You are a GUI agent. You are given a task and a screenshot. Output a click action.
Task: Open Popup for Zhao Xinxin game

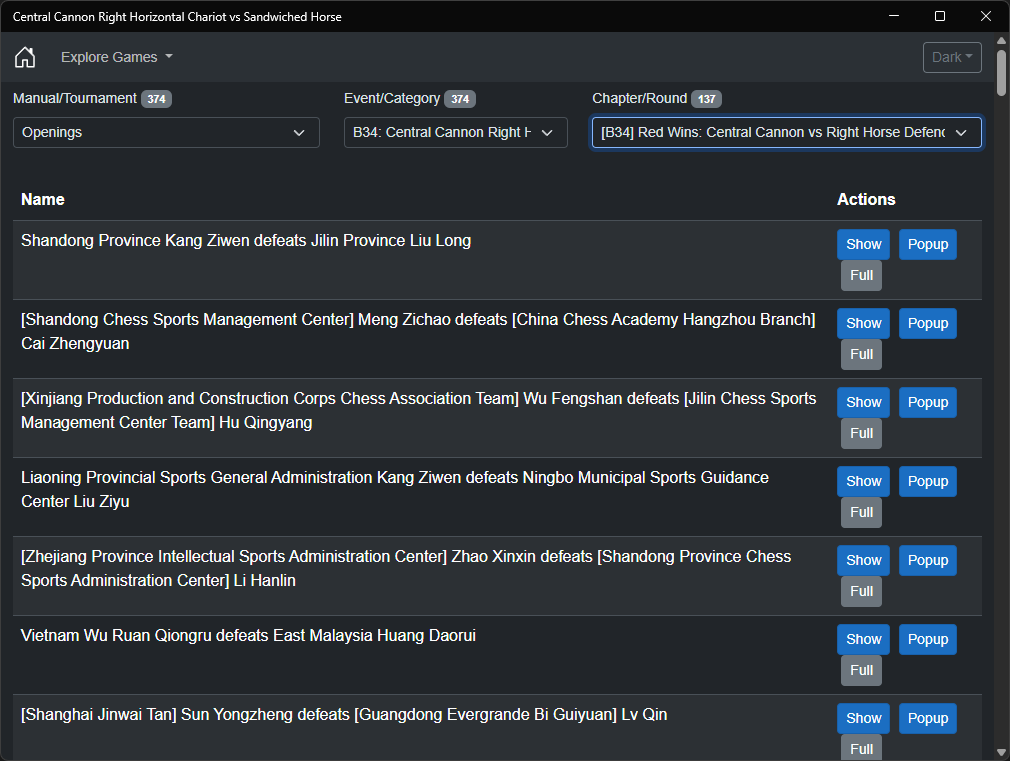tap(928, 561)
